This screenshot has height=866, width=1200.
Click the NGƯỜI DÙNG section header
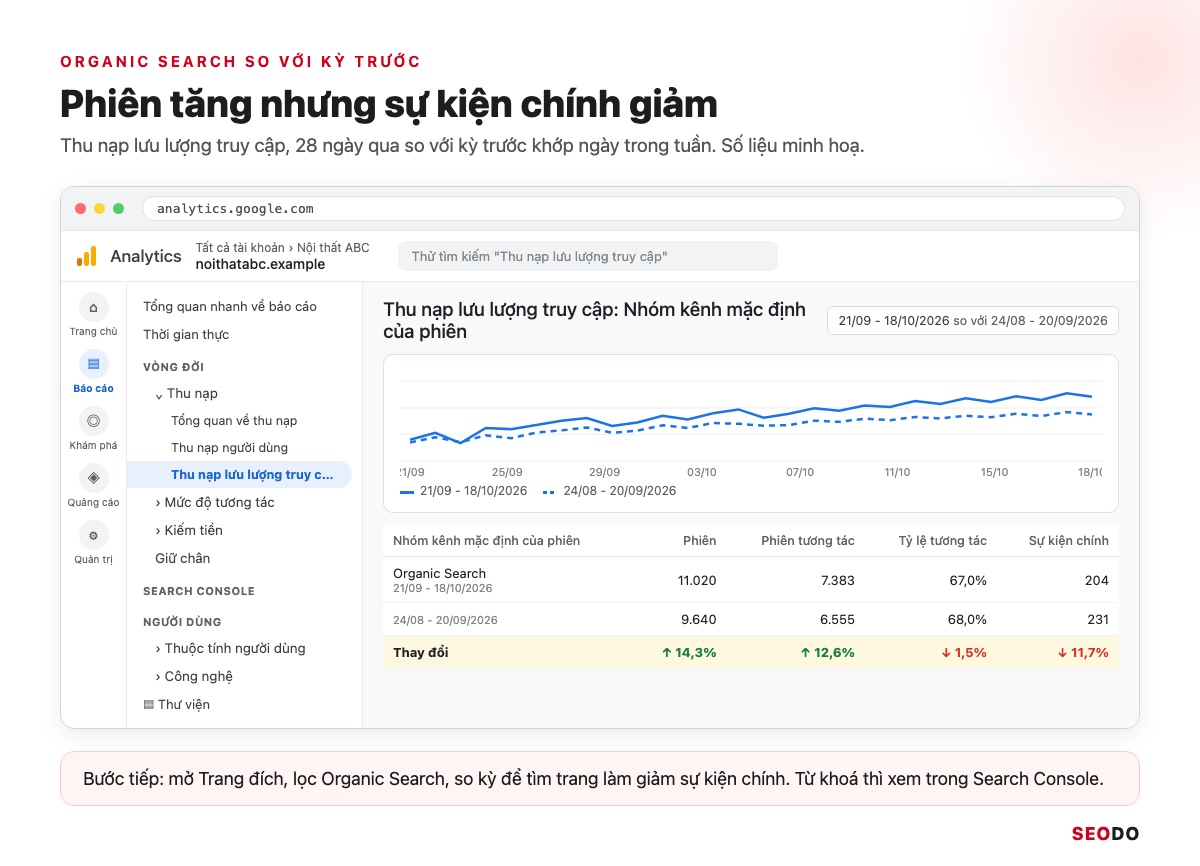click(182, 622)
